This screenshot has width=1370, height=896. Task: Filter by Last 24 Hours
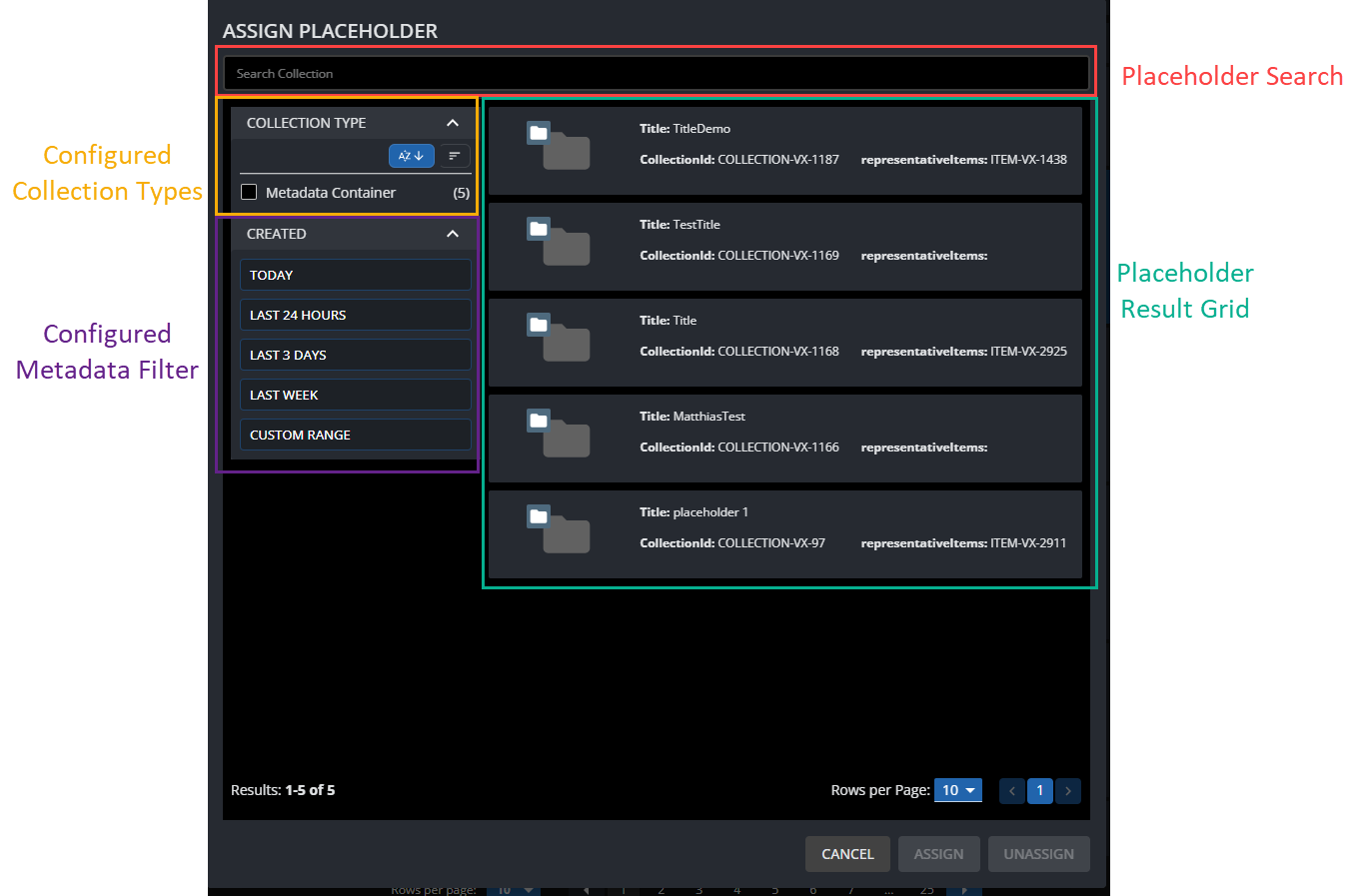355,315
